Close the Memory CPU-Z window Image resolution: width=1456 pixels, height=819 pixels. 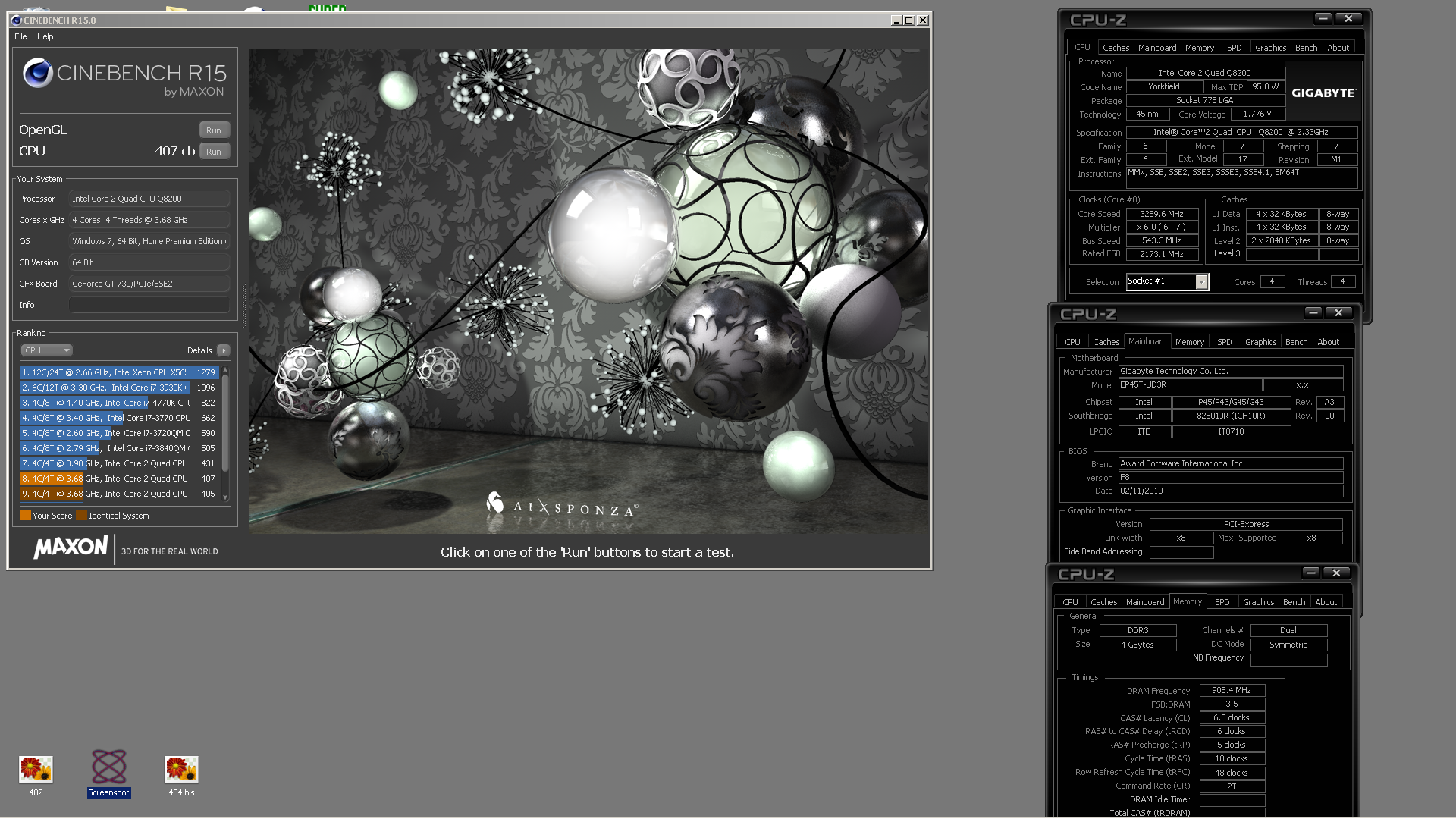coord(1336,573)
